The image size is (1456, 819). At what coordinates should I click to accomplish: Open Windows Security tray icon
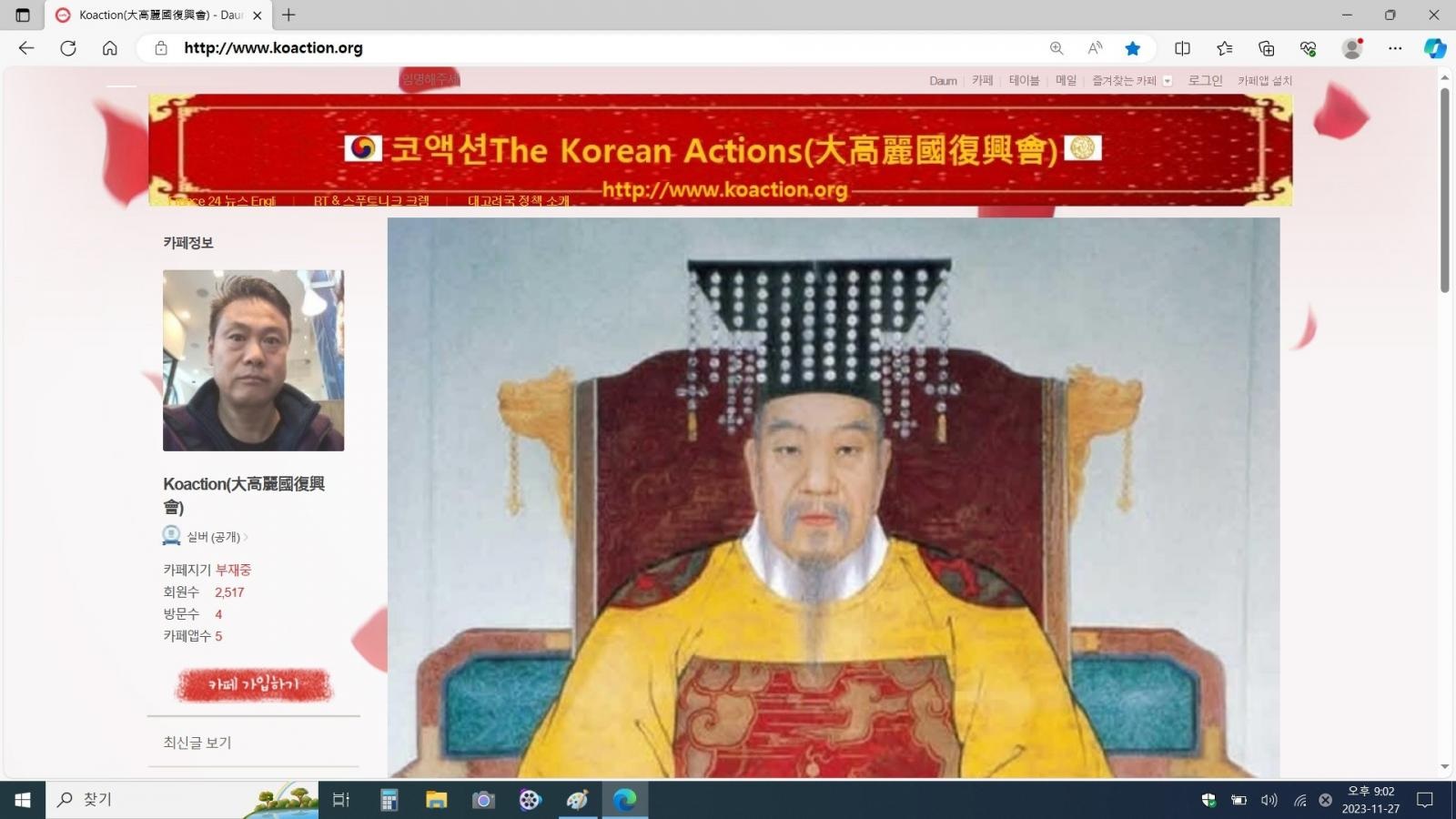[x=1208, y=800]
